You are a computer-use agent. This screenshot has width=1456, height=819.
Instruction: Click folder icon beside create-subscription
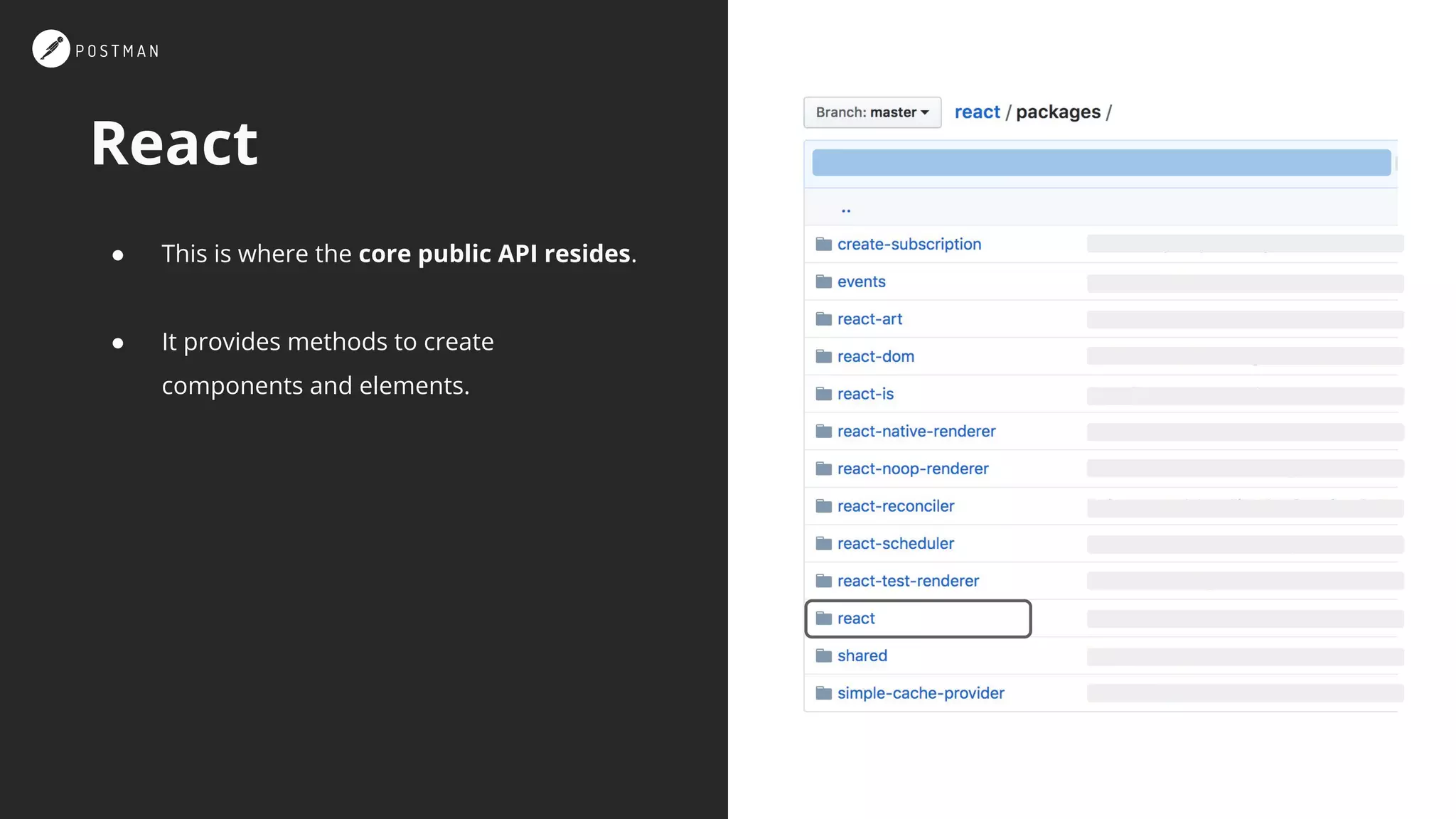(x=824, y=244)
